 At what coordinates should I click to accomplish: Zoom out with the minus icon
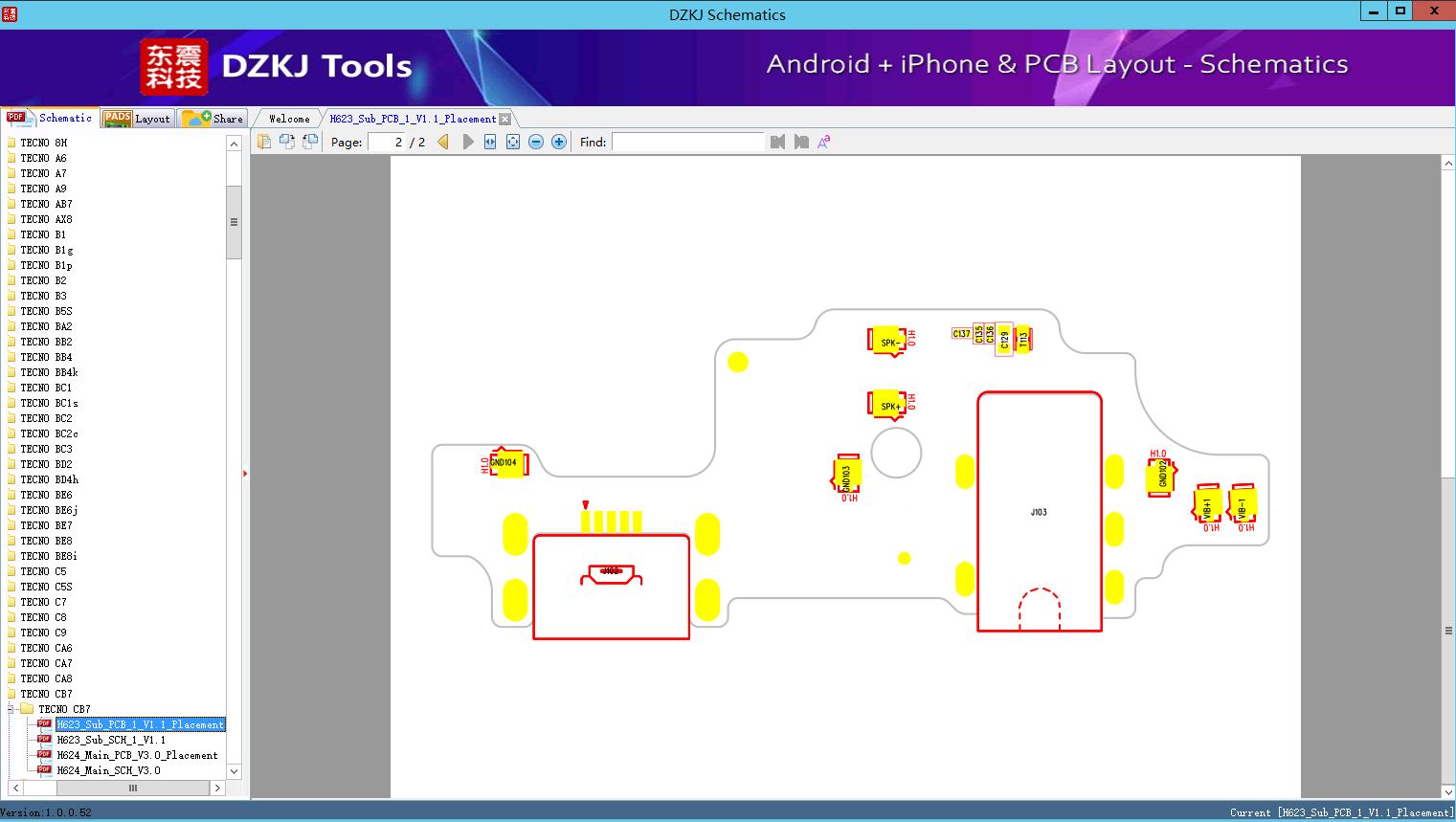[x=536, y=142]
